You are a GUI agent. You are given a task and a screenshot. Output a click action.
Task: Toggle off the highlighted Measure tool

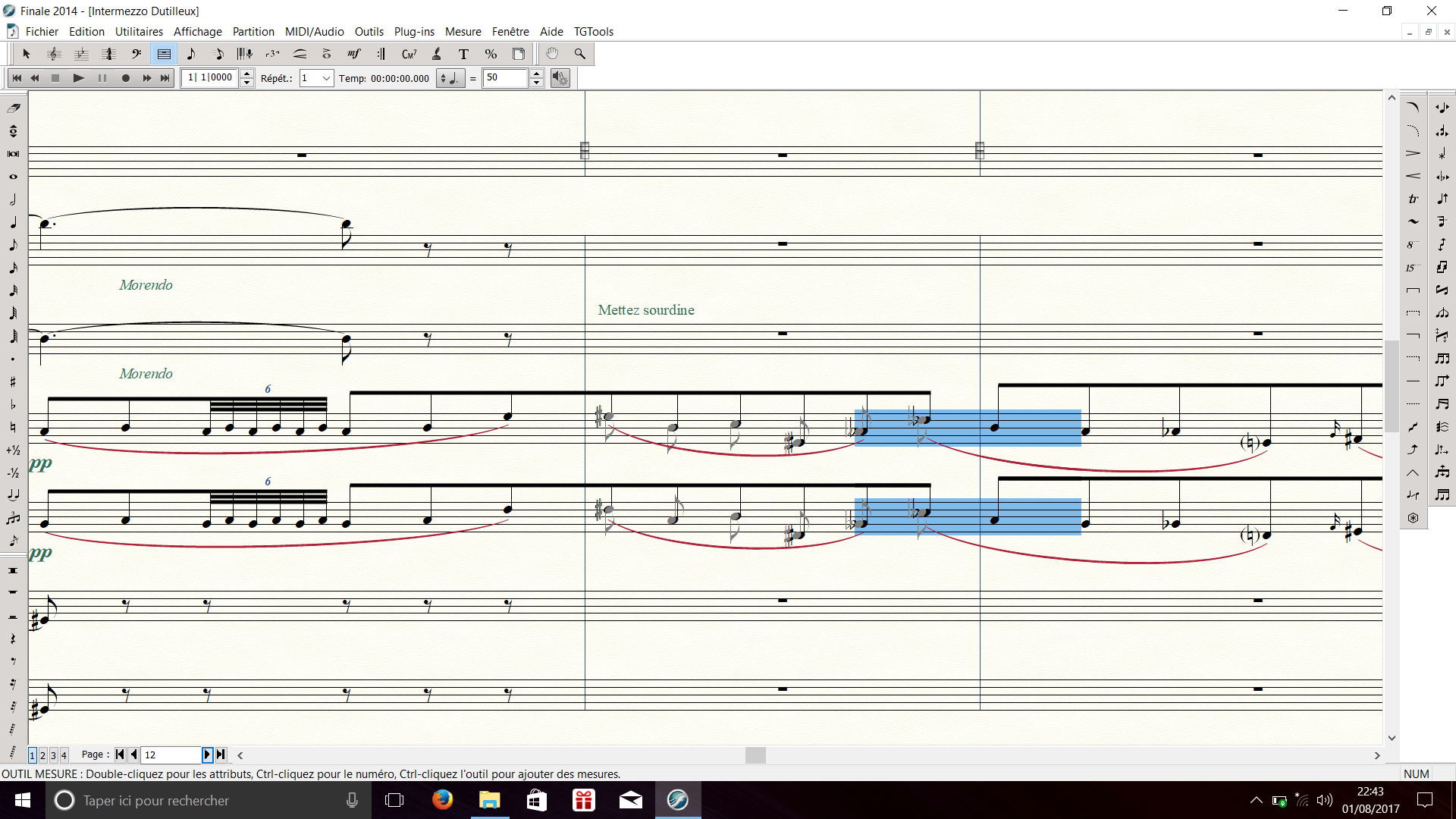(164, 54)
